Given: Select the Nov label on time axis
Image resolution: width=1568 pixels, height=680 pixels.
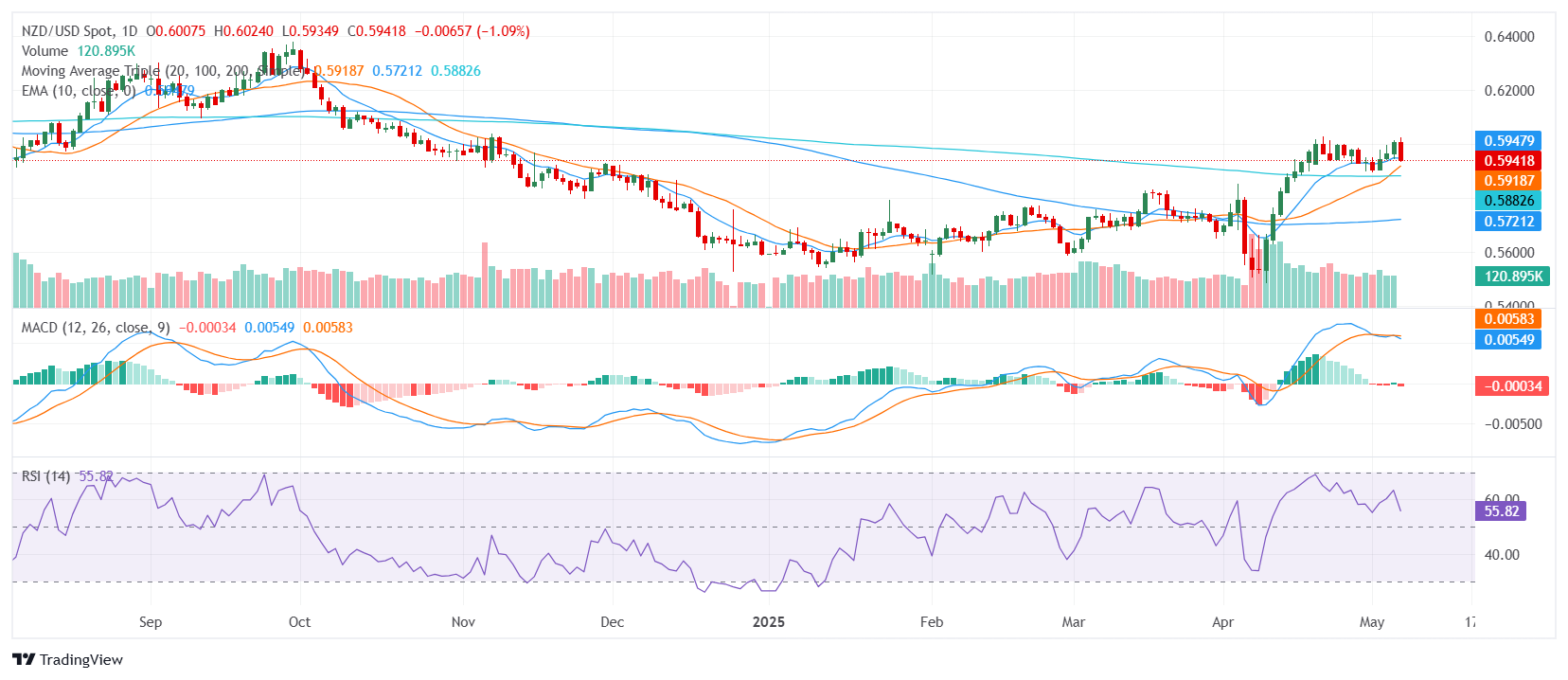Looking at the screenshot, I should coord(463,622).
